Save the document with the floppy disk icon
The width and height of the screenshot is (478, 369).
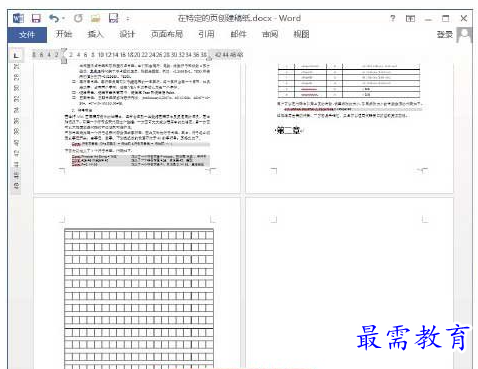(x=36, y=18)
